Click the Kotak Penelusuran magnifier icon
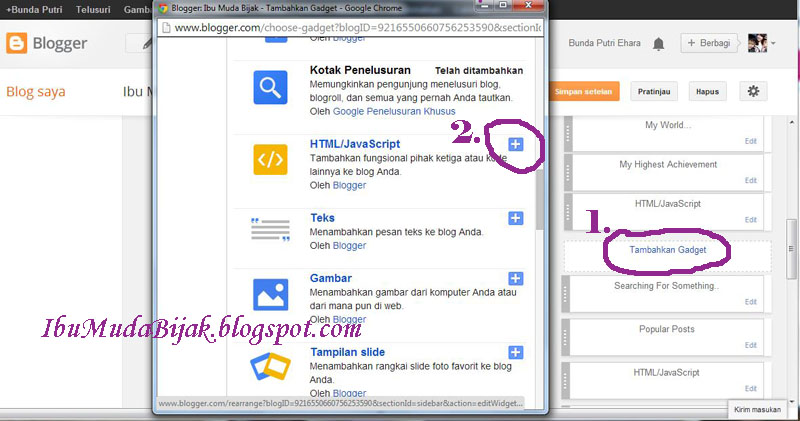The image size is (800, 421). (270, 87)
